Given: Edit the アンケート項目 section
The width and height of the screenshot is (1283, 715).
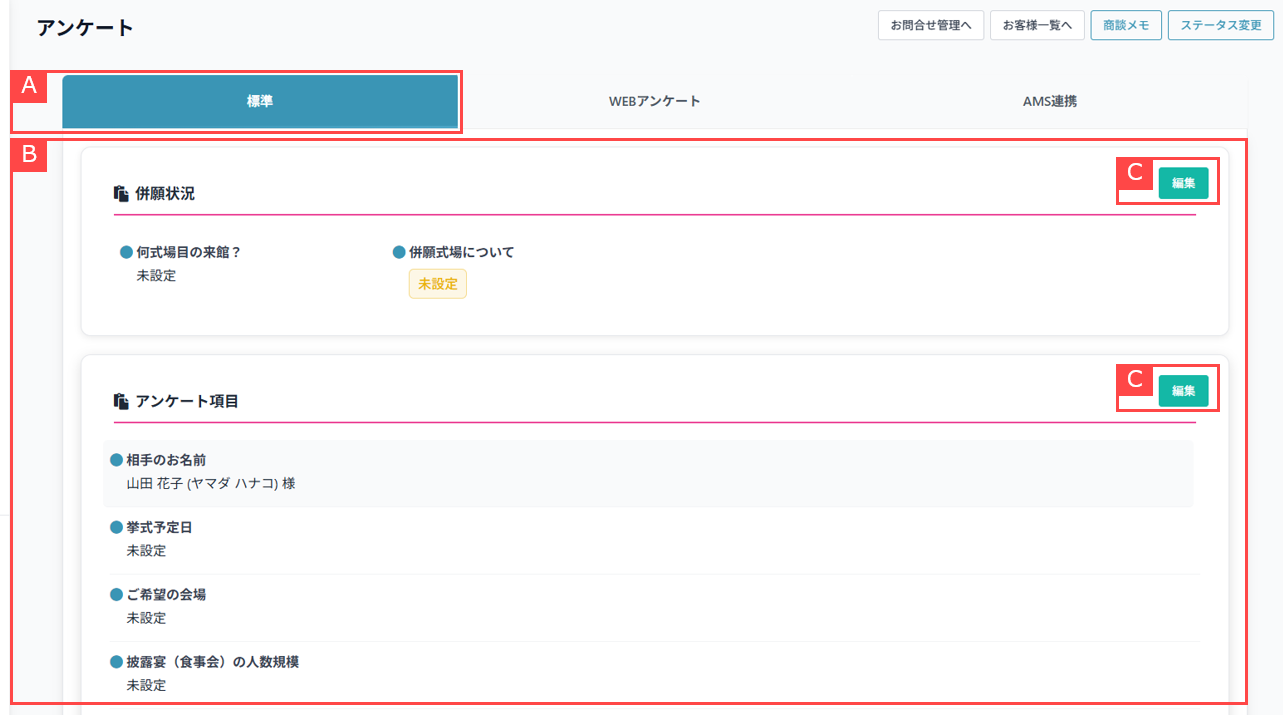Looking at the screenshot, I should pyautogui.click(x=1183, y=391).
